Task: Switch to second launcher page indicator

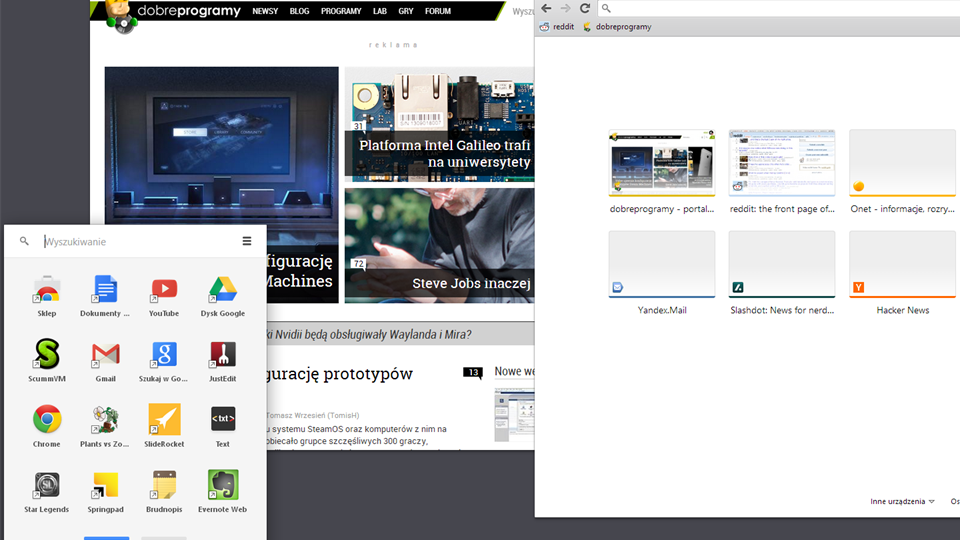Action: click(164, 538)
